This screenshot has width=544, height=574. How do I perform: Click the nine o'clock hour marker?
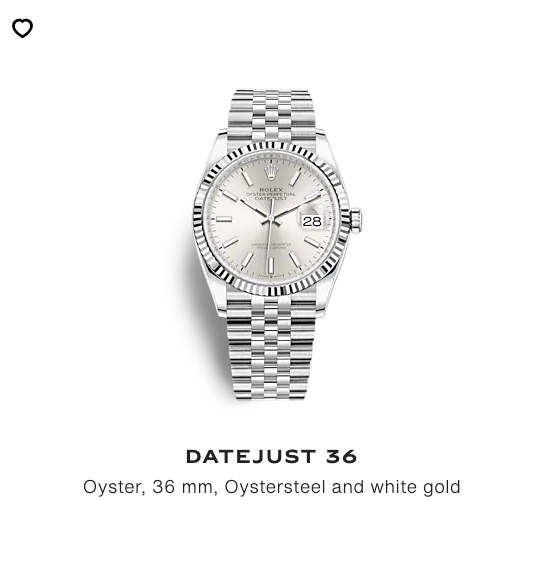click(x=223, y=219)
